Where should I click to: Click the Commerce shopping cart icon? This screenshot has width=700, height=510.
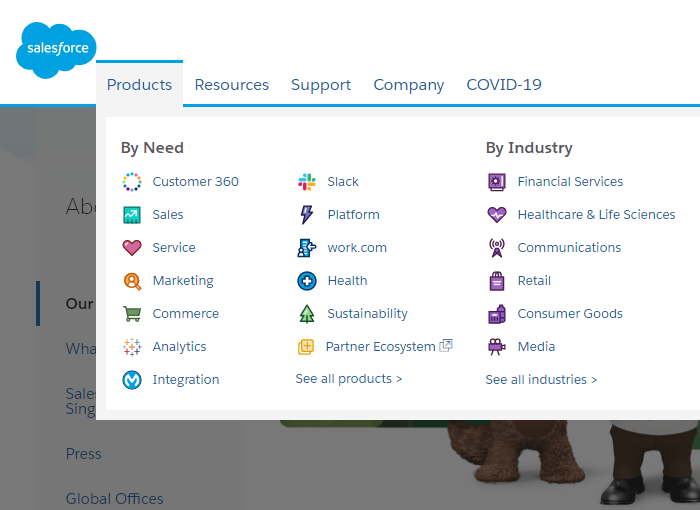point(132,314)
